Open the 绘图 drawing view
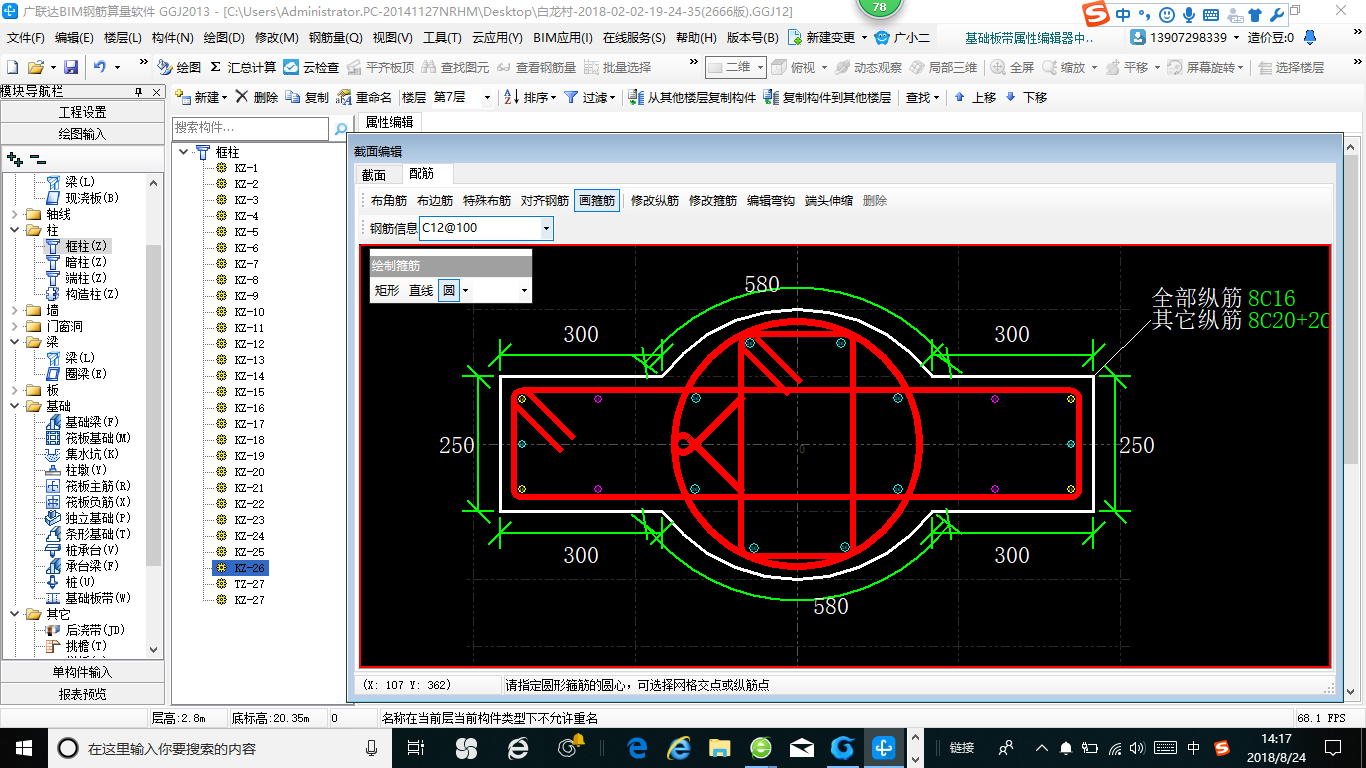Viewport: 1366px width, 768px height. 179,67
